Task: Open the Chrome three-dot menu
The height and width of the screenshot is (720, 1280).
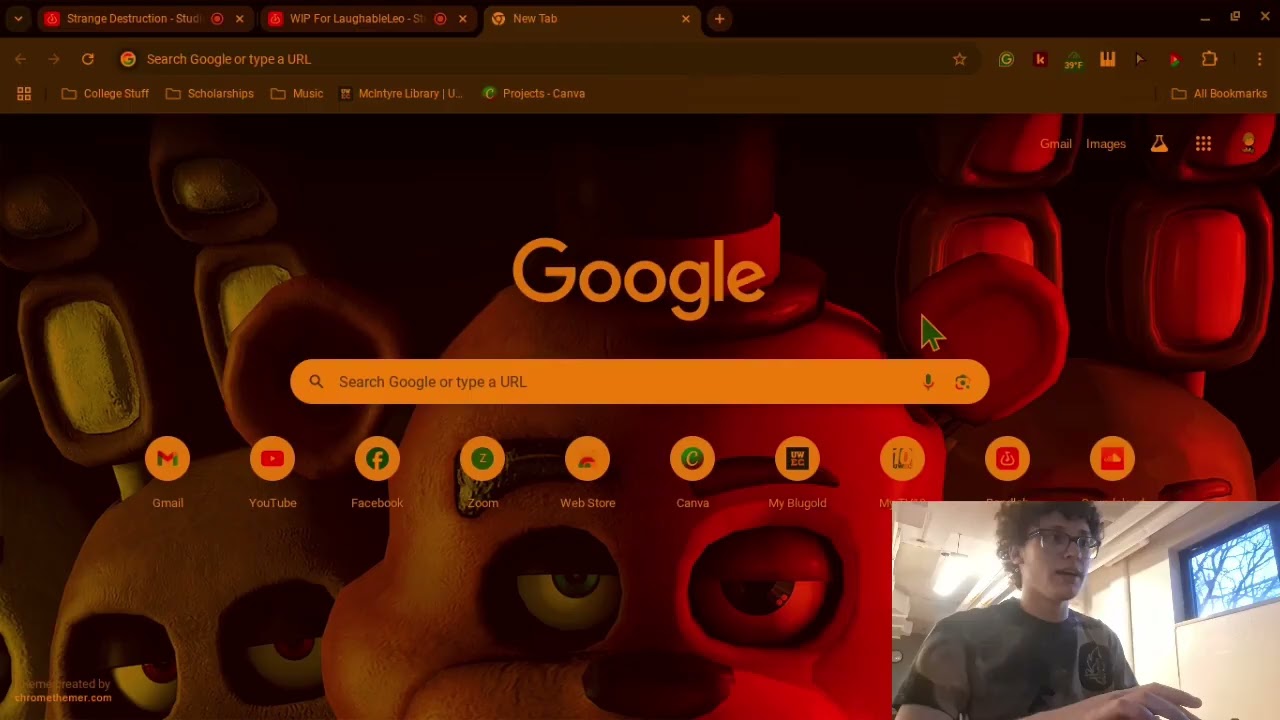Action: click(1260, 59)
